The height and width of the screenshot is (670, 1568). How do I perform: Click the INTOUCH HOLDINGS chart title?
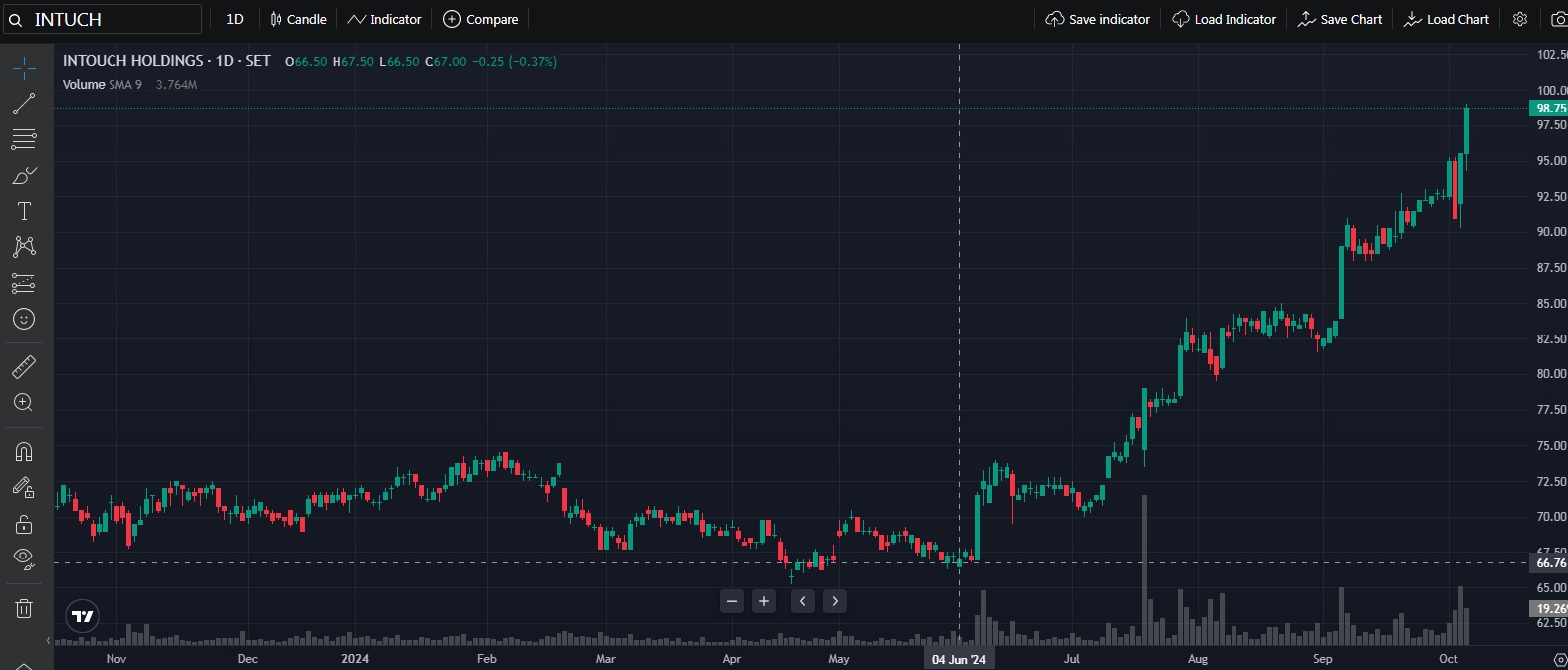[x=166, y=61]
